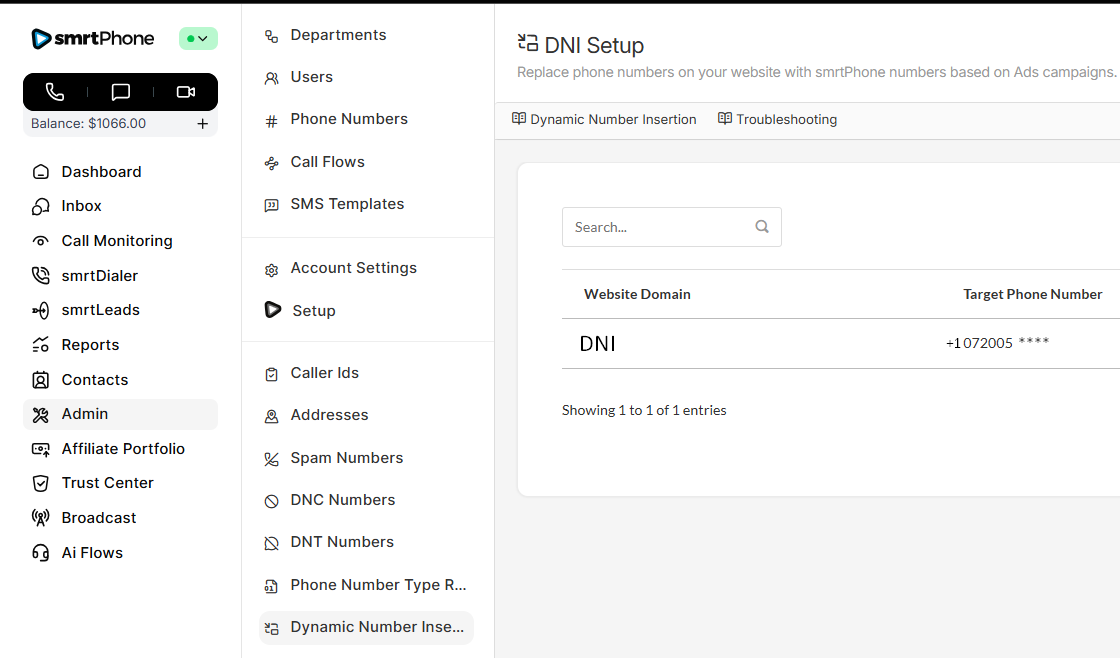
Task: Click the Setup play-arrow icon
Action: (x=272, y=310)
